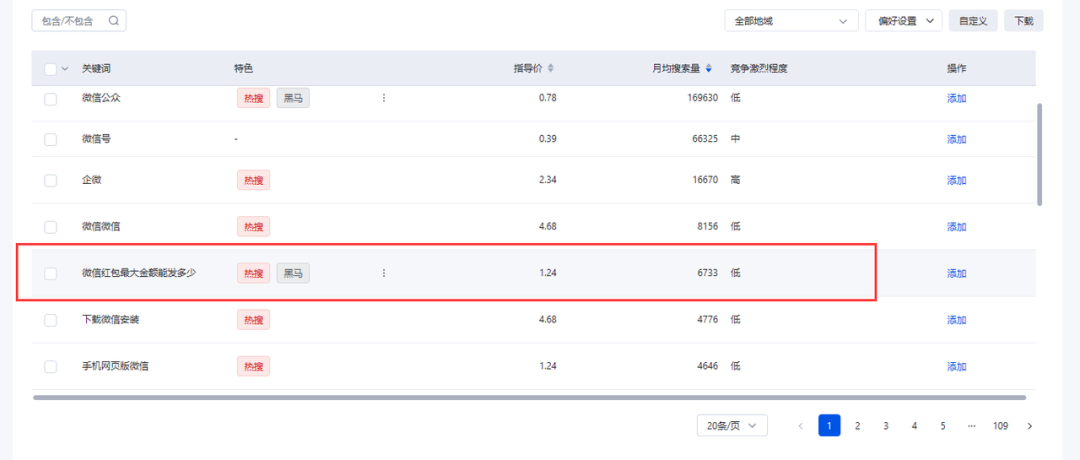Open more options dots in 微信红包最大金额能发多少 row
The height and width of the screenshot is (460, 1080).
pyautogui.click(x=384, y=273)
